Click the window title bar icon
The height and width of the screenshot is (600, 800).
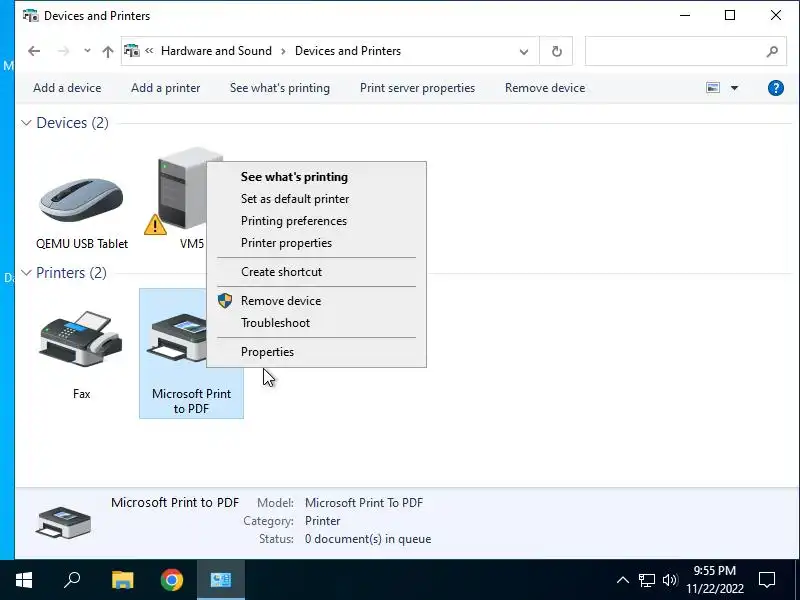31,16
